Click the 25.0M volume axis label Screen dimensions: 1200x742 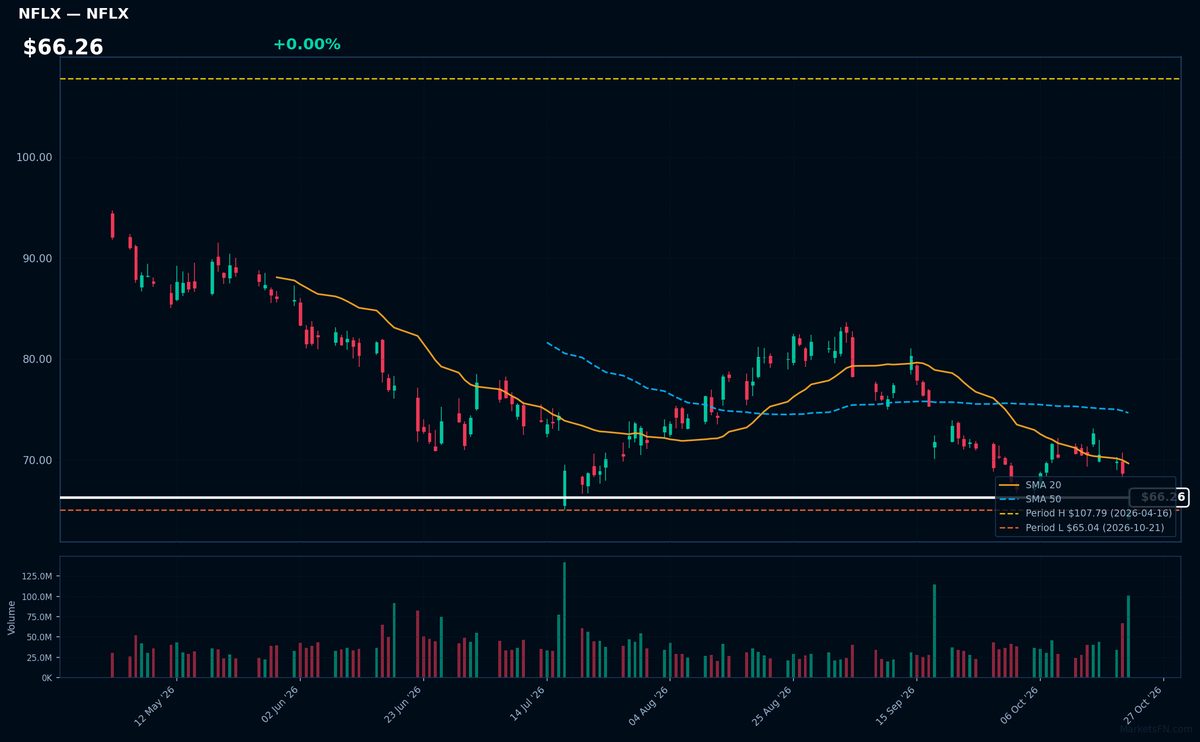(x=39, y=658)
